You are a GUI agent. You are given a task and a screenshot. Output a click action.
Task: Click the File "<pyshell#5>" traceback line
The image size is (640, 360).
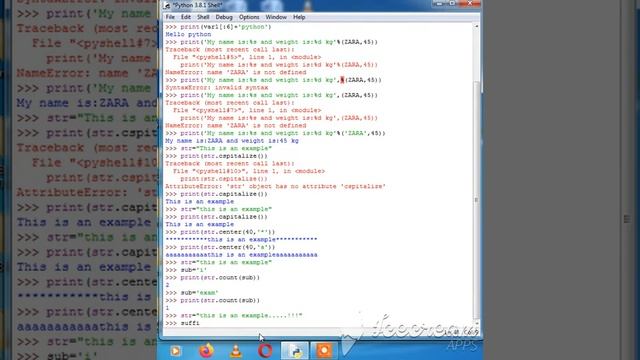point(247,58)
